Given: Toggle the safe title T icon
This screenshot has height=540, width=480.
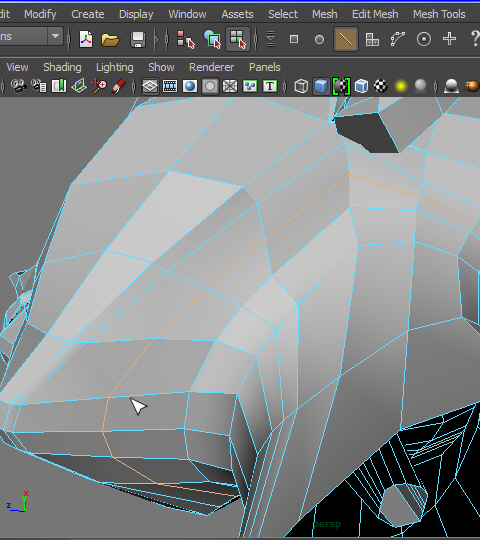Looking at the screenshot, I should [270, 86].
